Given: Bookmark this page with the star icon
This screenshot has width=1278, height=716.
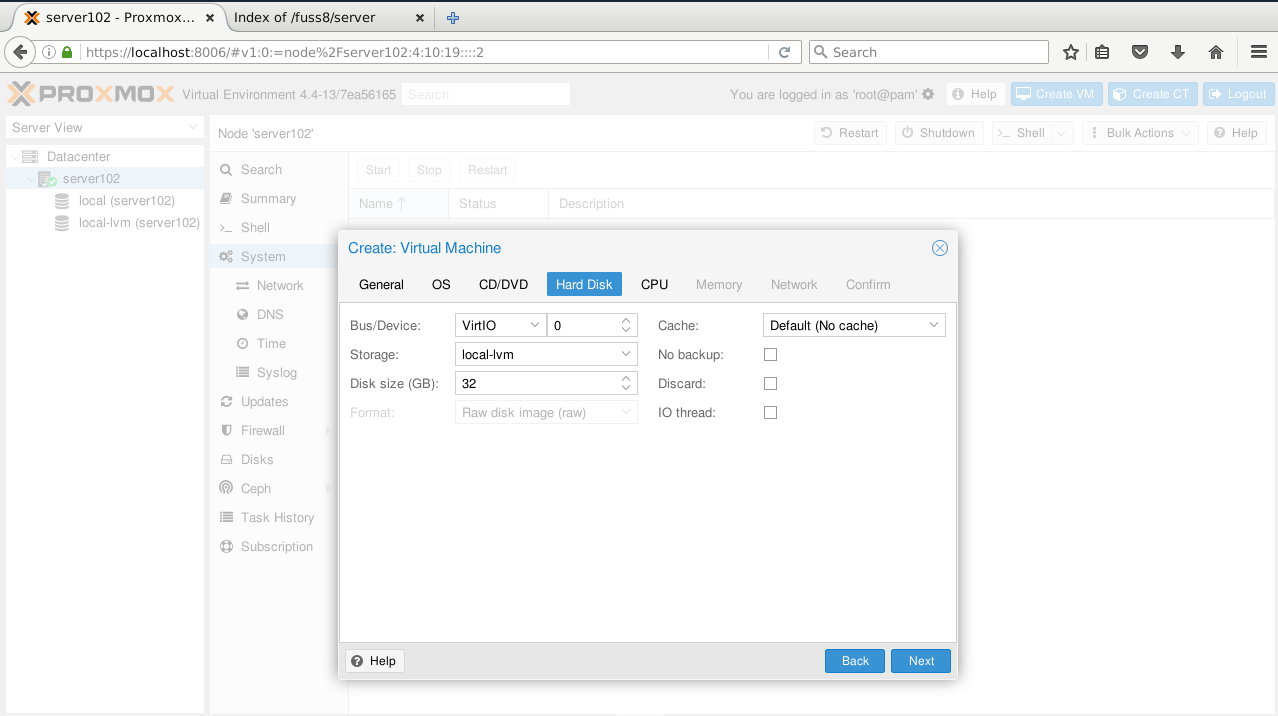Looking at the screenshot, I should pyautogui.click(x=1071, y=52).
